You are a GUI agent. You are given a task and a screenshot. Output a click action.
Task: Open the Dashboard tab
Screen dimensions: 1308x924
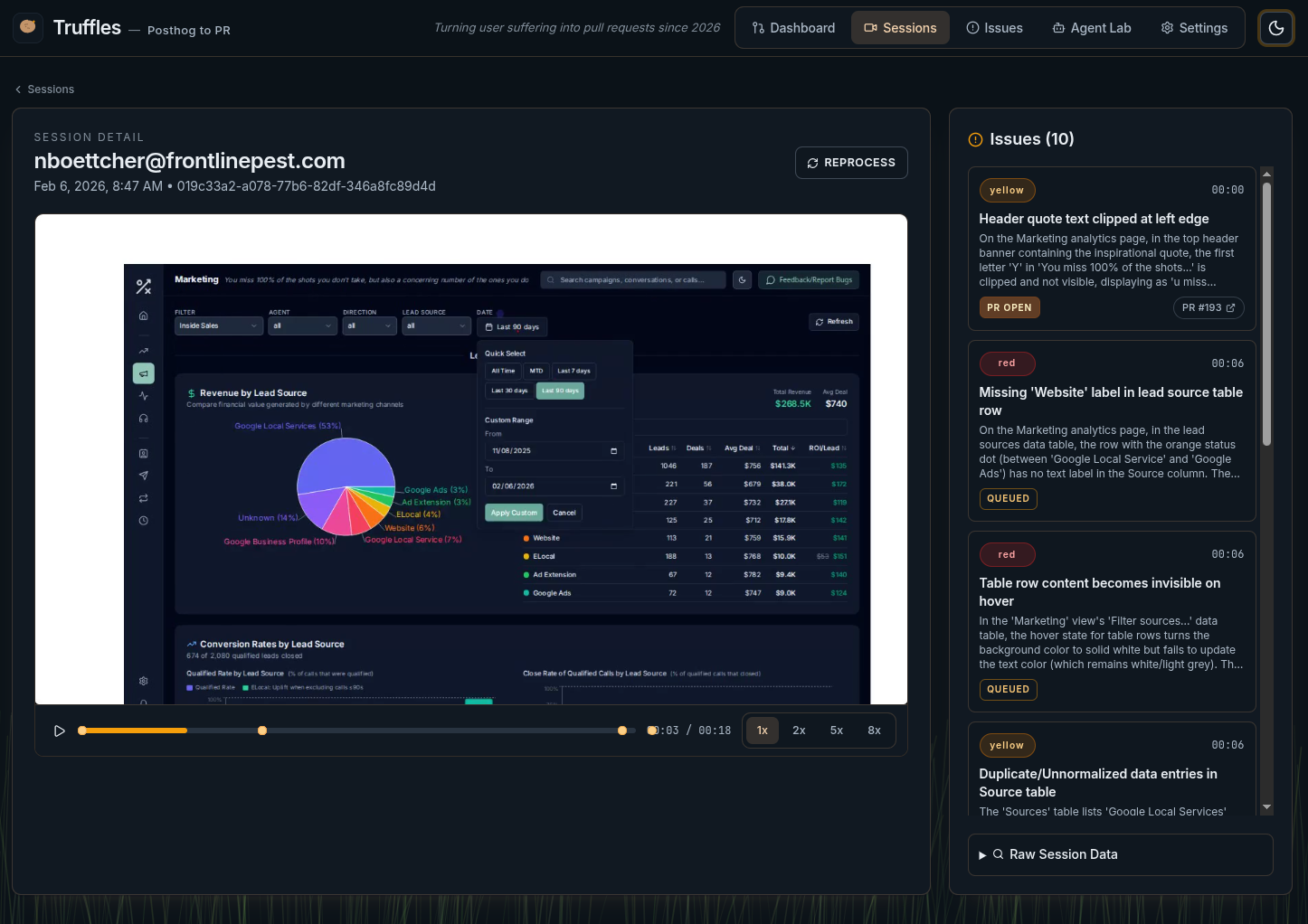(793, 28)
